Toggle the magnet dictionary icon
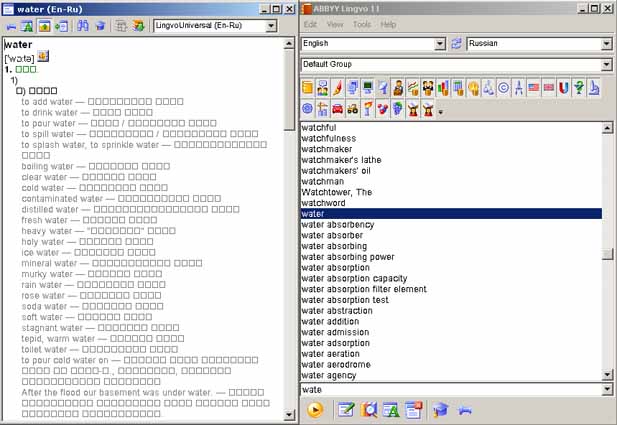Image resolution: width=617 pixels, height=425 pixels. [x=564, y=88]
